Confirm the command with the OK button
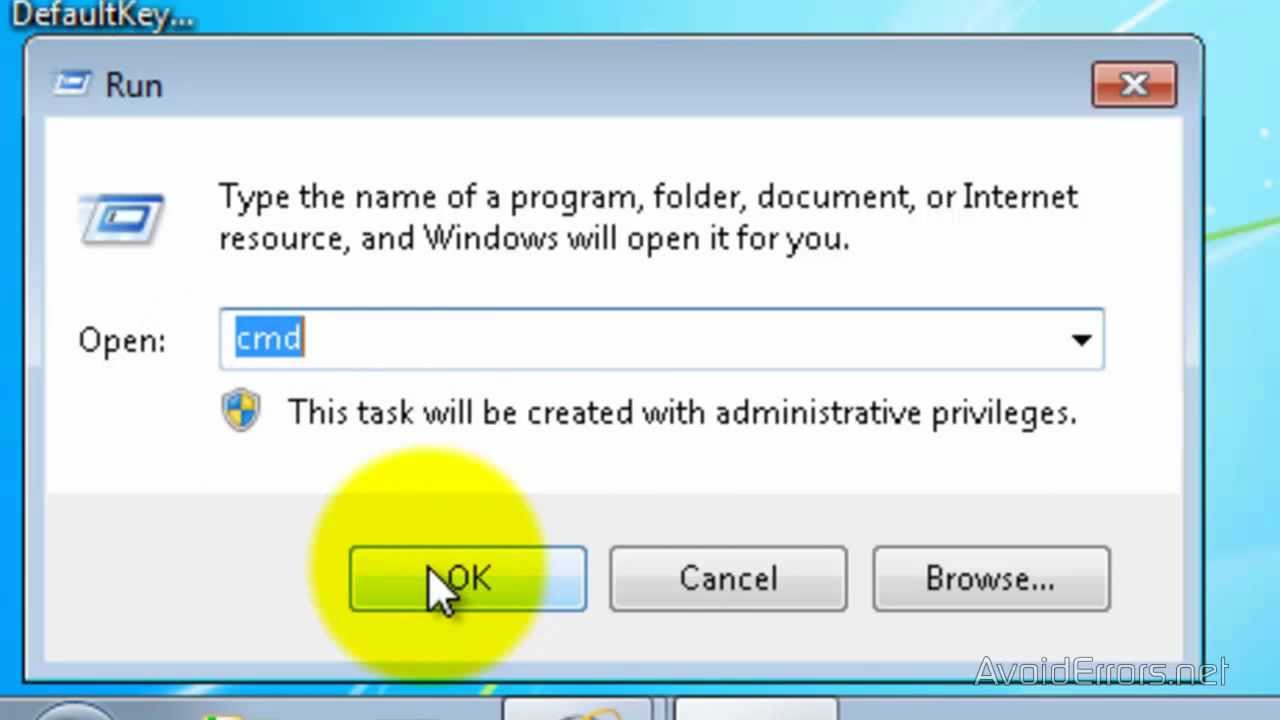 pyautogui.click(x=468, y=578)
